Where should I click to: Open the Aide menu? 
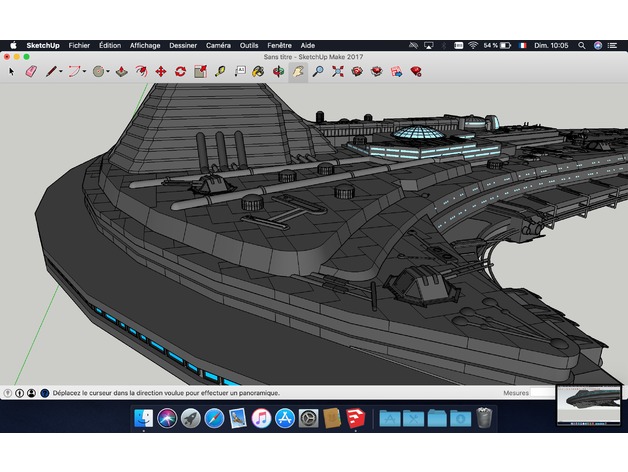pyautogui.click(x=308, y=45)
